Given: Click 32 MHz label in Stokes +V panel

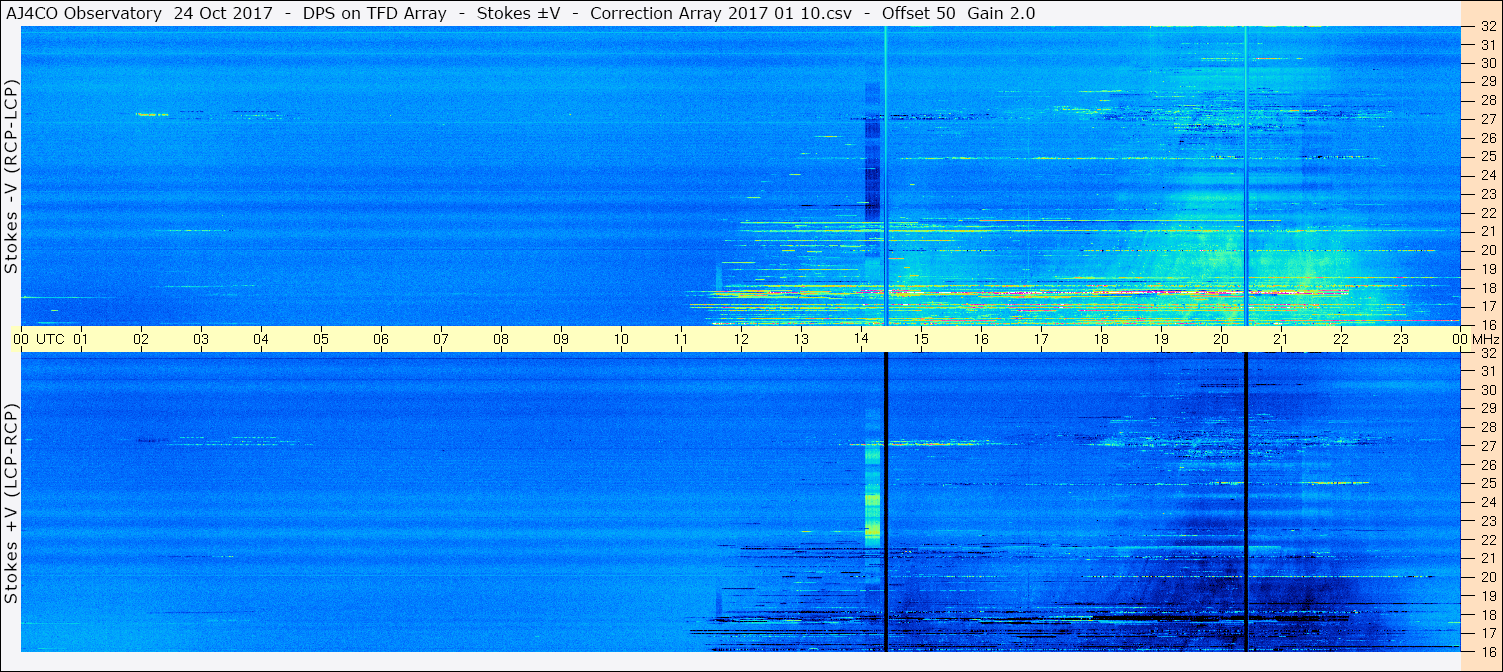Looking at the screenshot, I should coord(1488,353).
